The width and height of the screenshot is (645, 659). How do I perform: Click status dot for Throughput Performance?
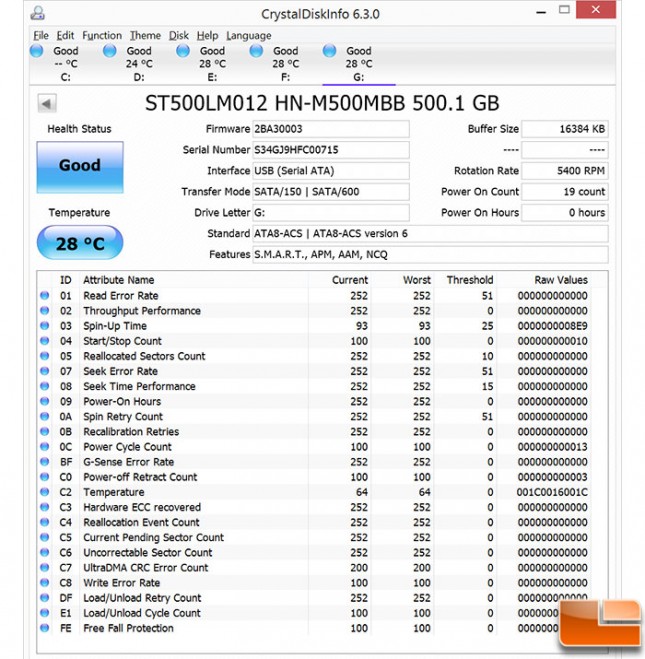[45, 311]
